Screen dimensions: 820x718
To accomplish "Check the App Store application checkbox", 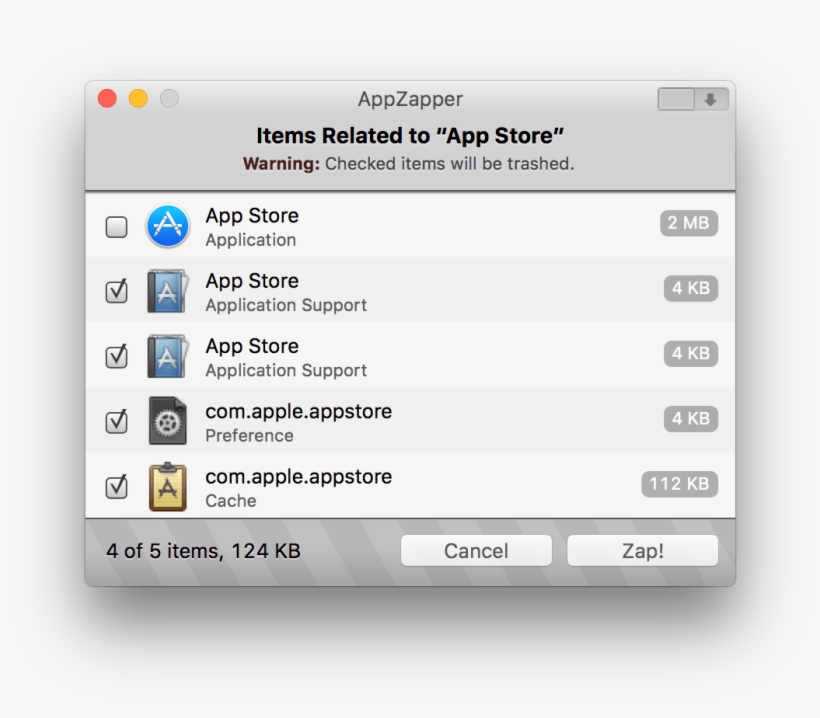I will coord(116,226).
